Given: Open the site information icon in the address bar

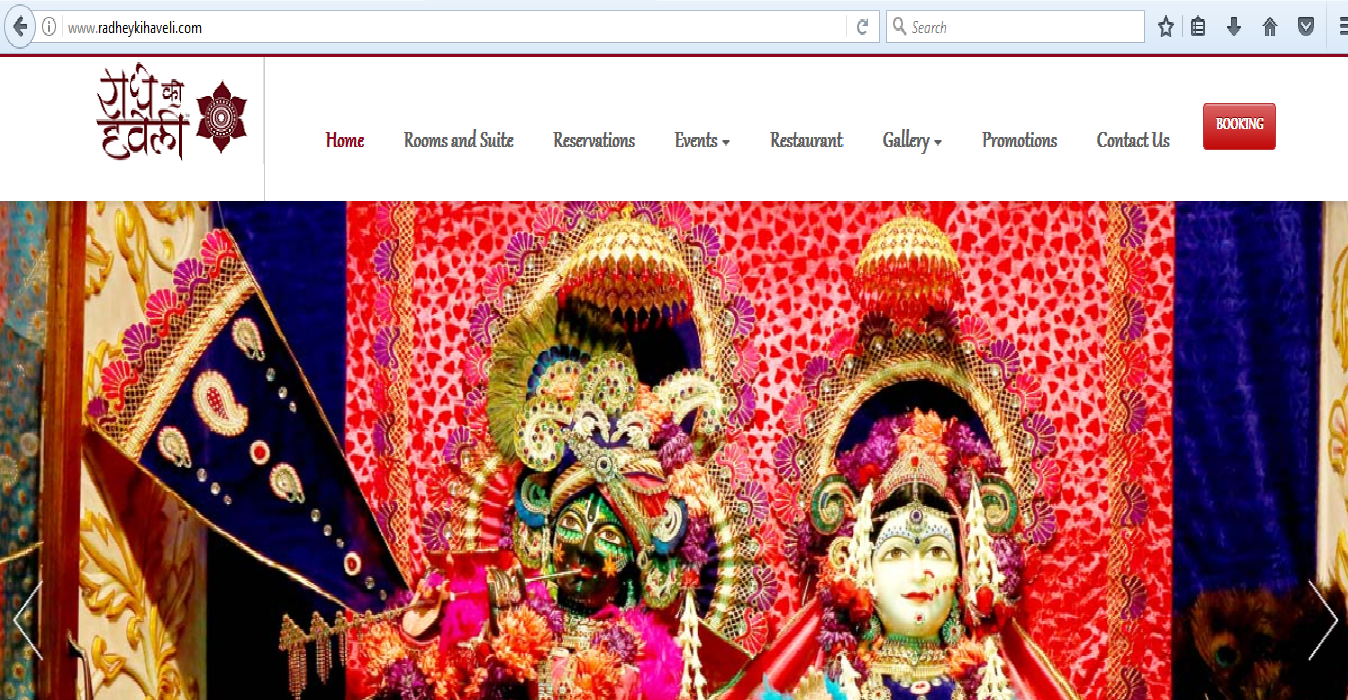Looking at the screenshot, I should (x=48, y=27).
